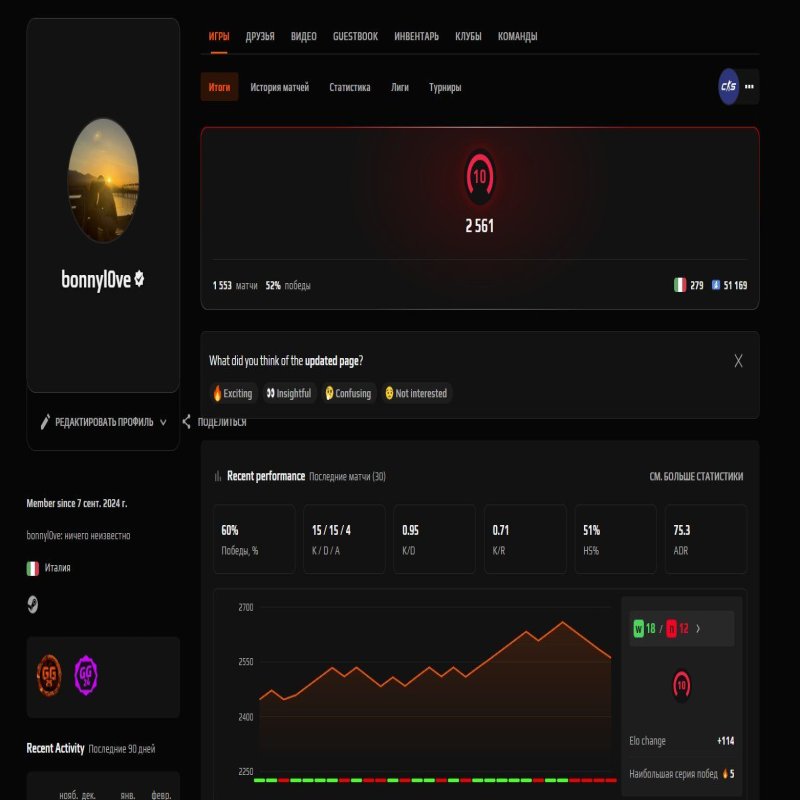
Task: Select the Exciting feedback pill
Action: (x=232, y=393)
